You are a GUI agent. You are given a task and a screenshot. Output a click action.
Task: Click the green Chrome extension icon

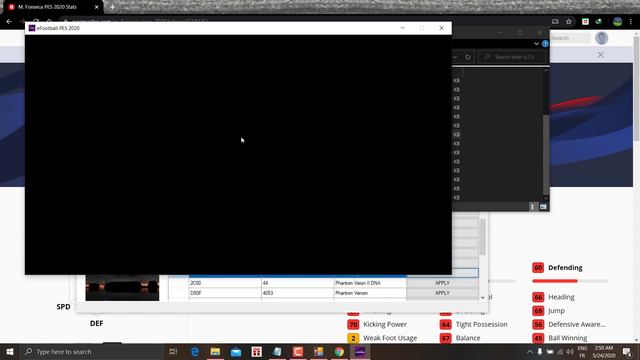(x=599, y=21)
